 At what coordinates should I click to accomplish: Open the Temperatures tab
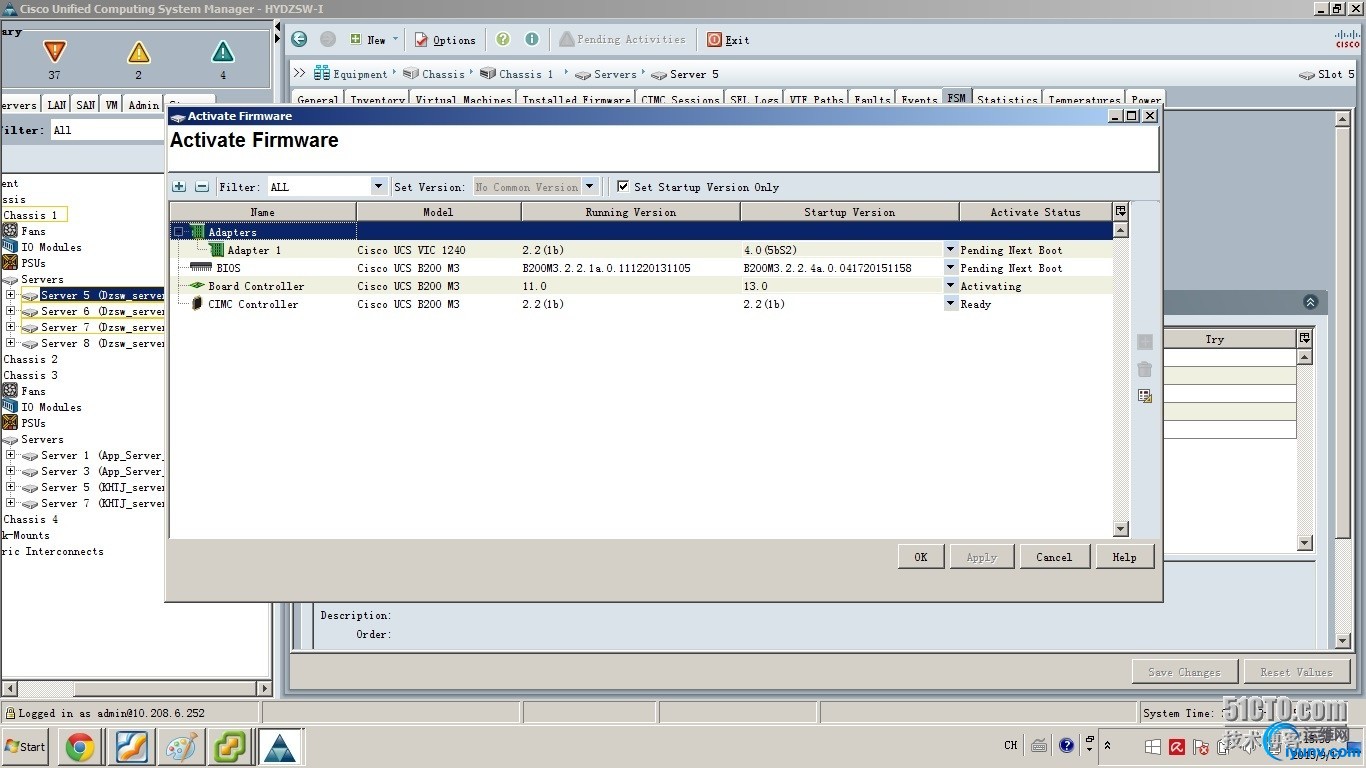(1085, 99)
